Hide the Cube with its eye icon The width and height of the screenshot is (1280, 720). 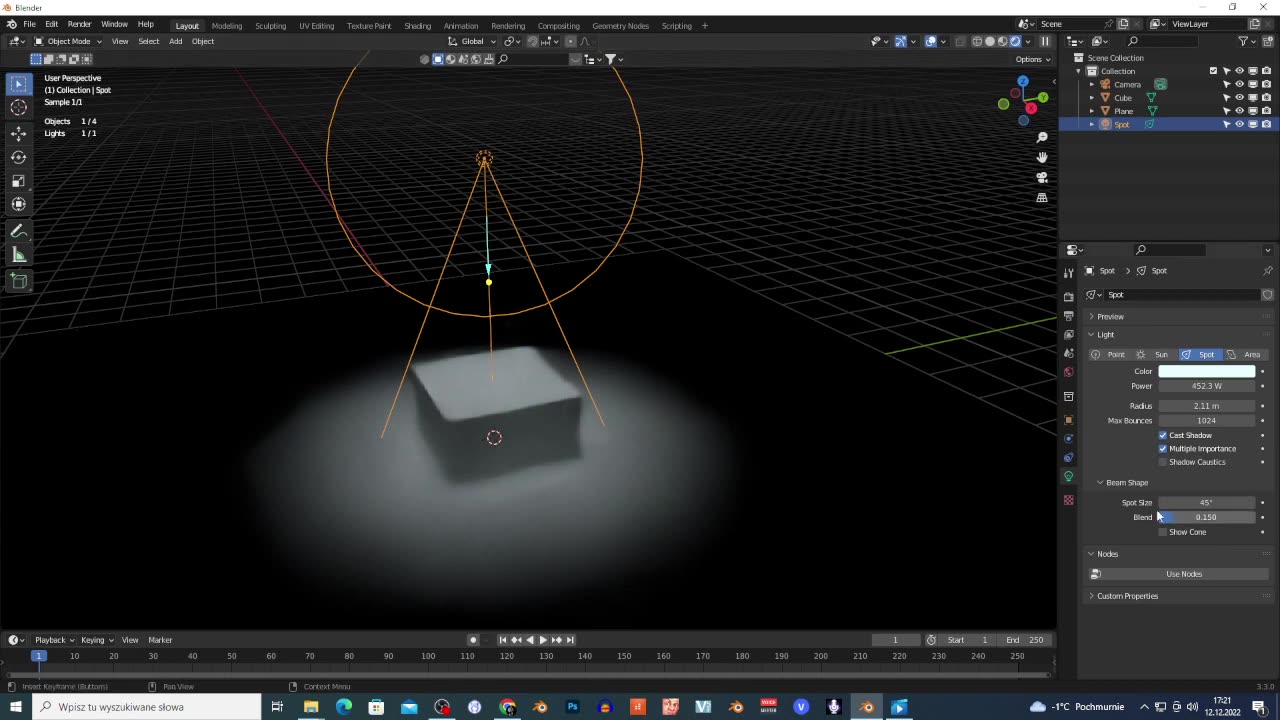(x=1239, y=98)
